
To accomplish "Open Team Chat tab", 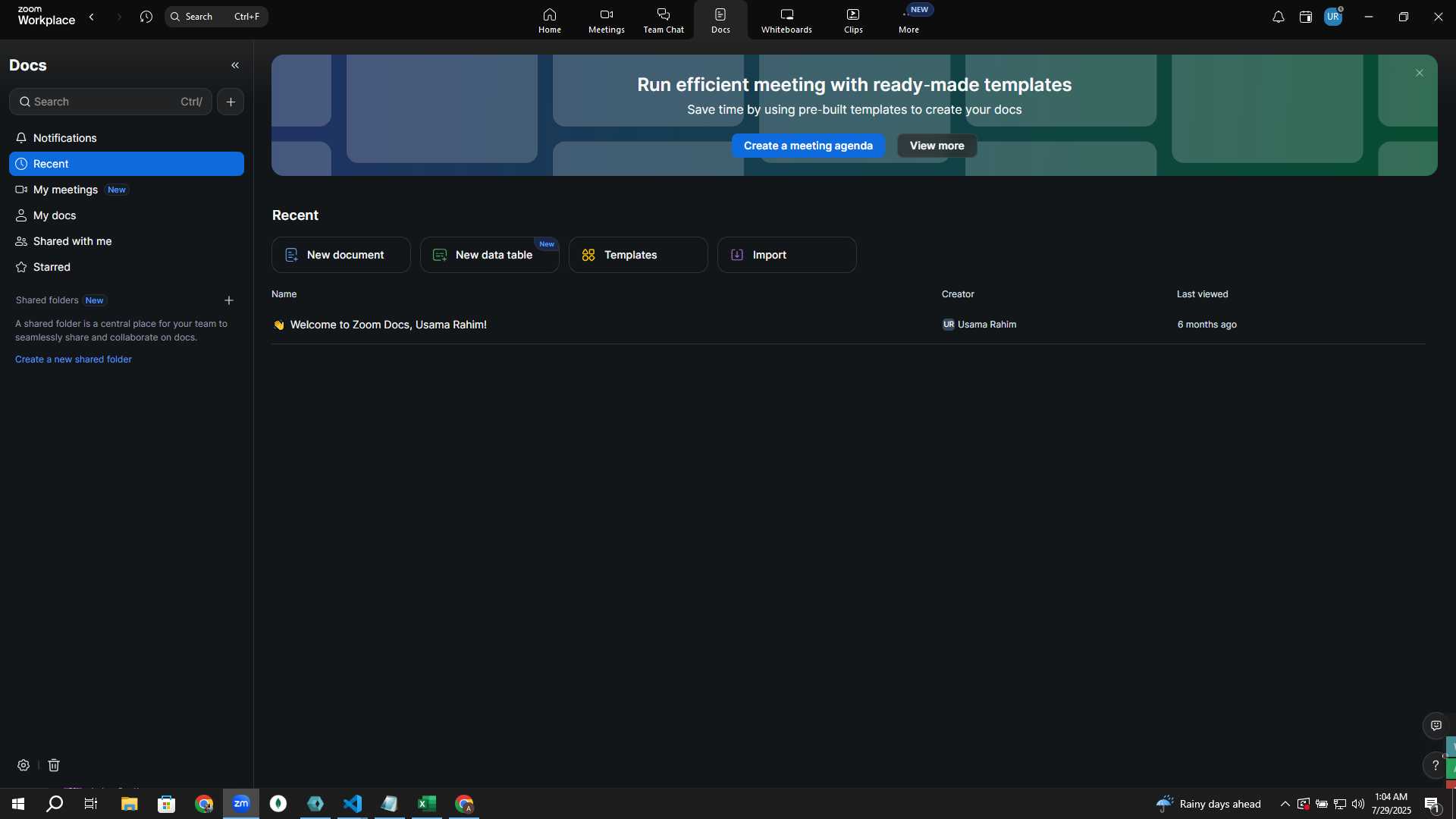I will click(x=664, y=20).
